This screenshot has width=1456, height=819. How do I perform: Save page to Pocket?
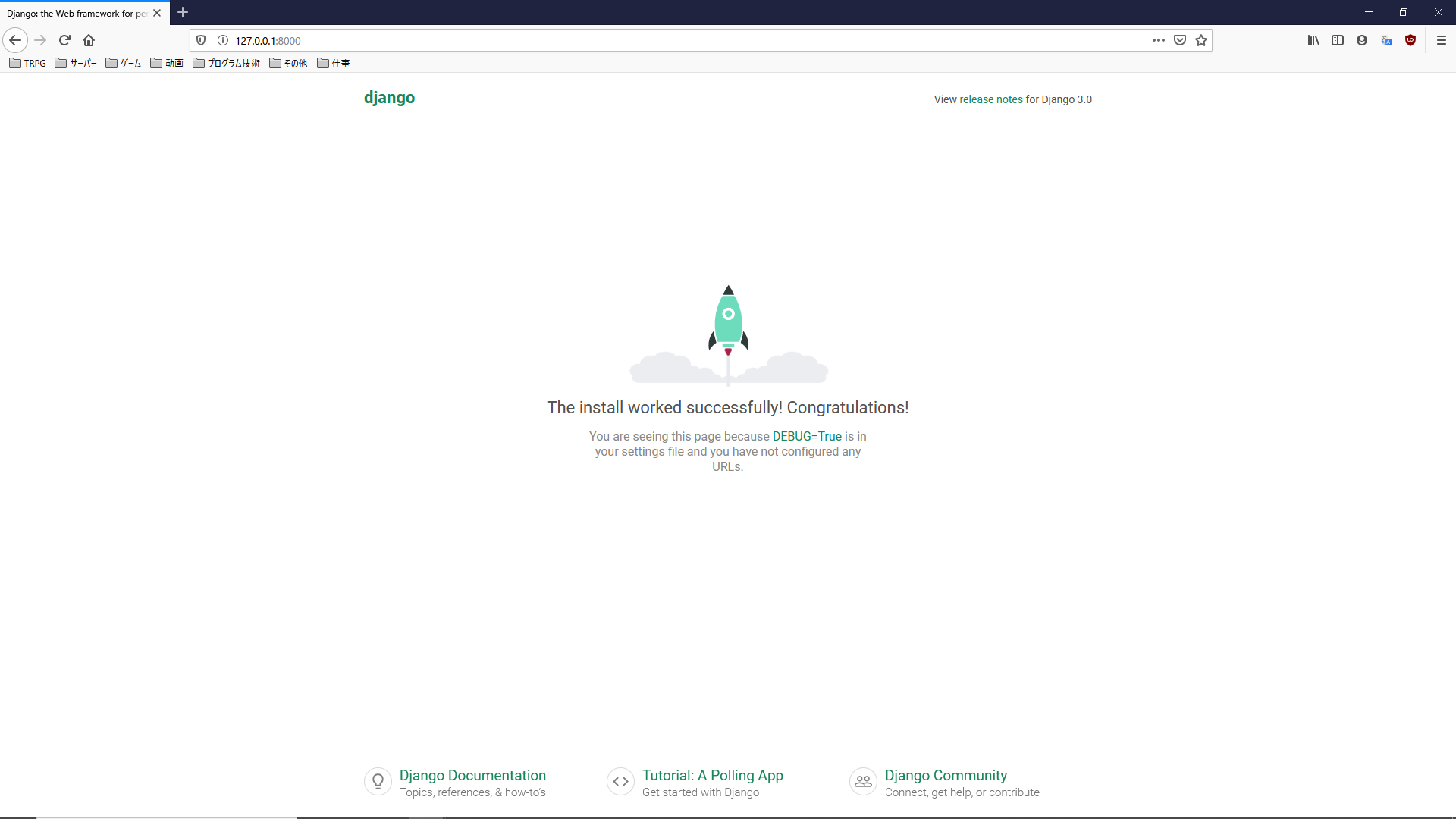coord(1180,40)
